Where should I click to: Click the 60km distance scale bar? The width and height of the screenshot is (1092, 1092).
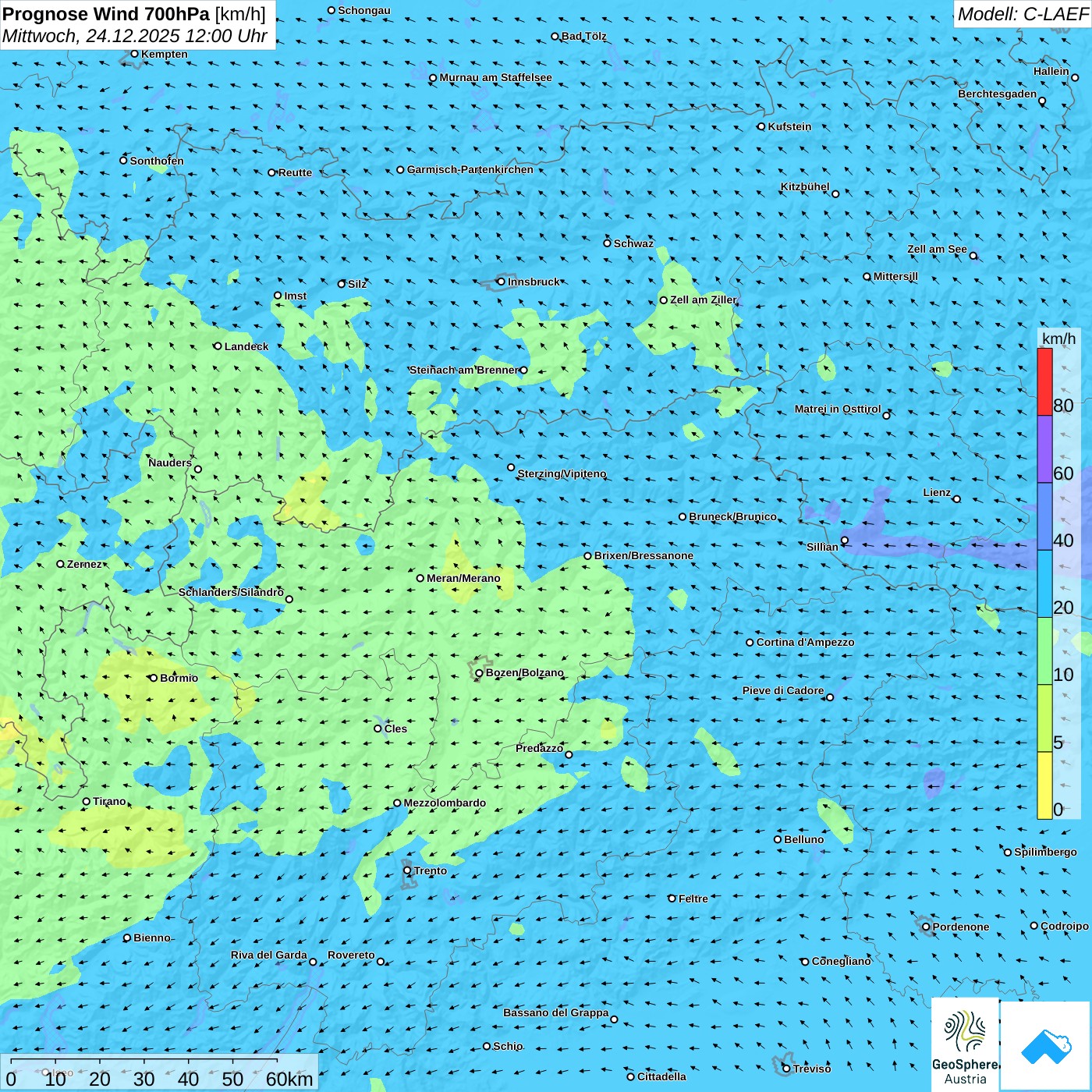tap(144, 1069)
